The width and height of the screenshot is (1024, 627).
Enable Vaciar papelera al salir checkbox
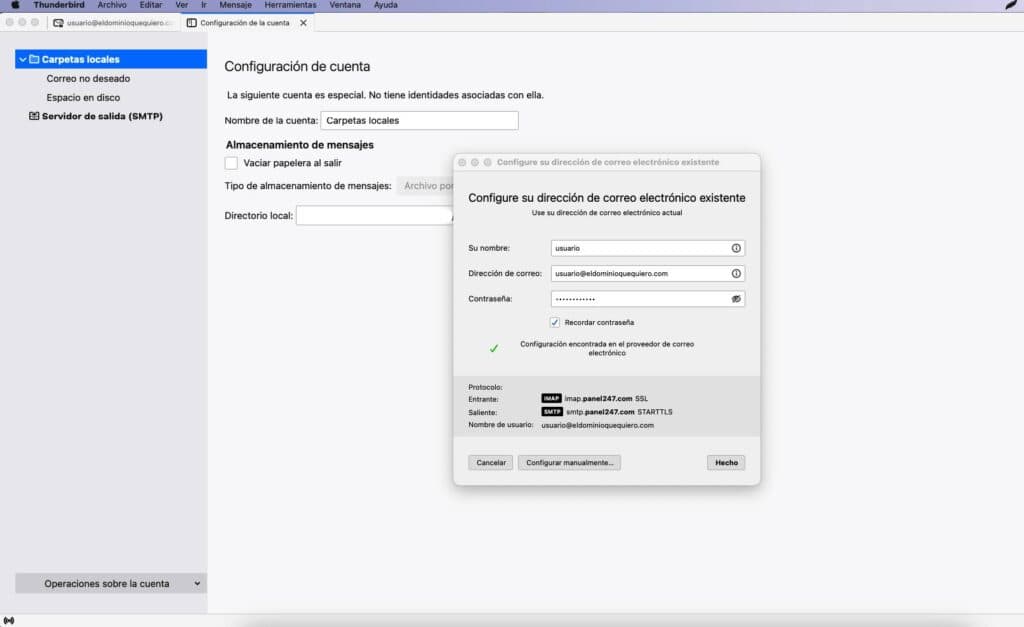click(231, 163)
